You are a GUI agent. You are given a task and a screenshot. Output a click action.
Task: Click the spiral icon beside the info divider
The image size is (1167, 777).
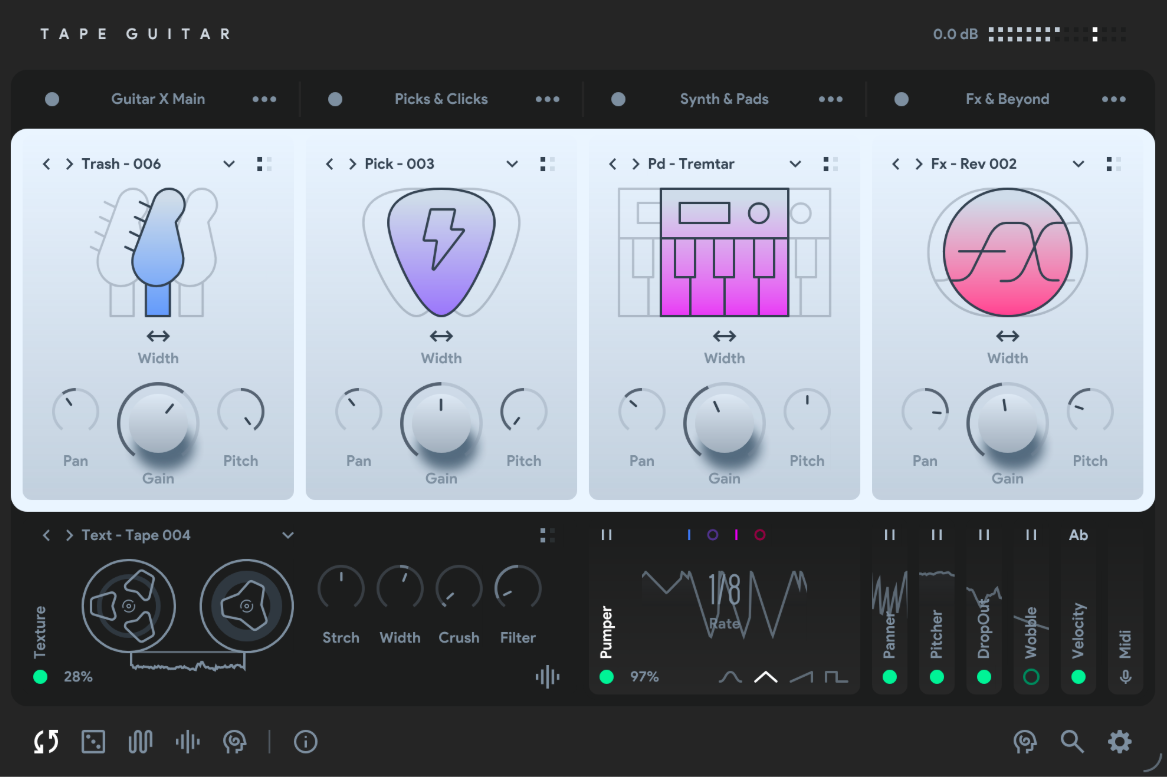coord(234,742)
